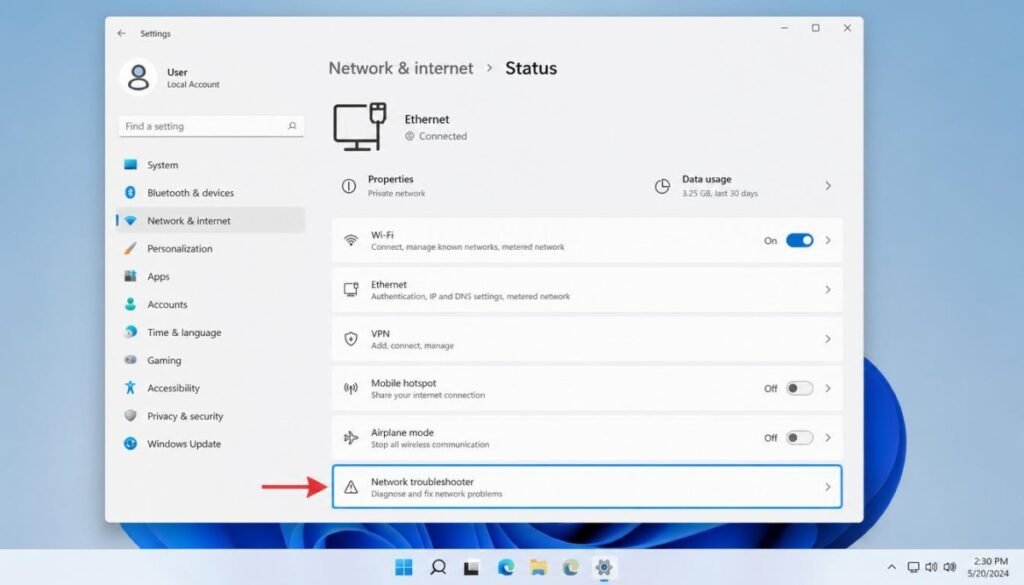Click the user profile avatar

[138, 77]
